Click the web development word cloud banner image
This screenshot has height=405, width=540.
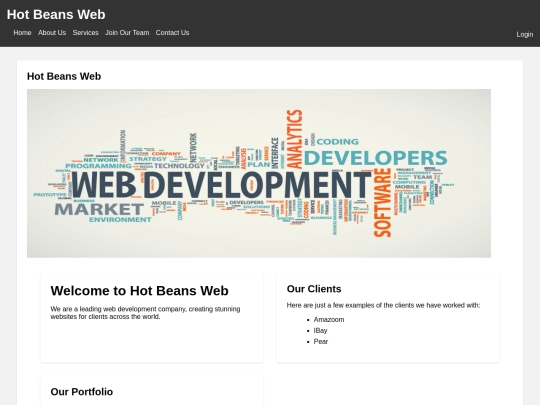click(259, 173)
